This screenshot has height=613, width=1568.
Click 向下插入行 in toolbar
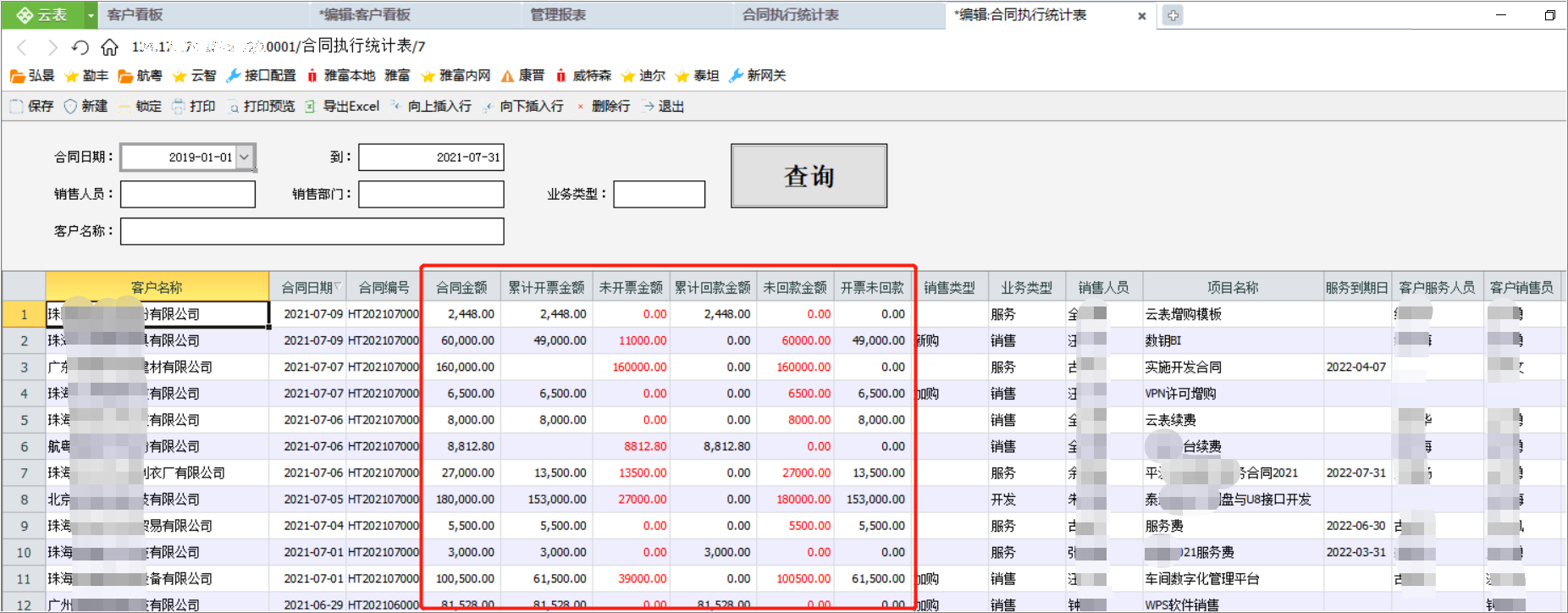point(522,106)
